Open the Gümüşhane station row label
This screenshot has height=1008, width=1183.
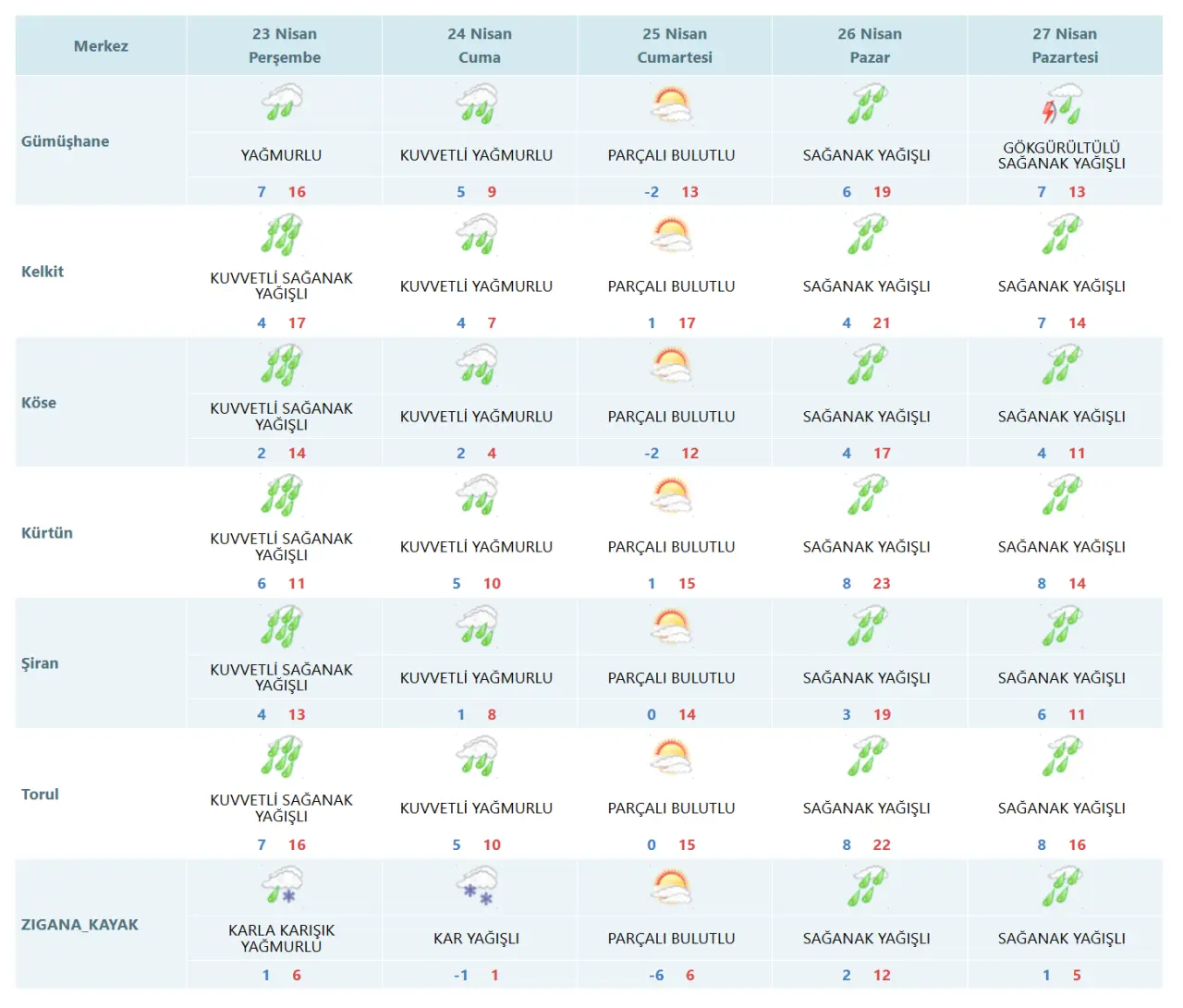pyautogui.click(x=66, y=141)
